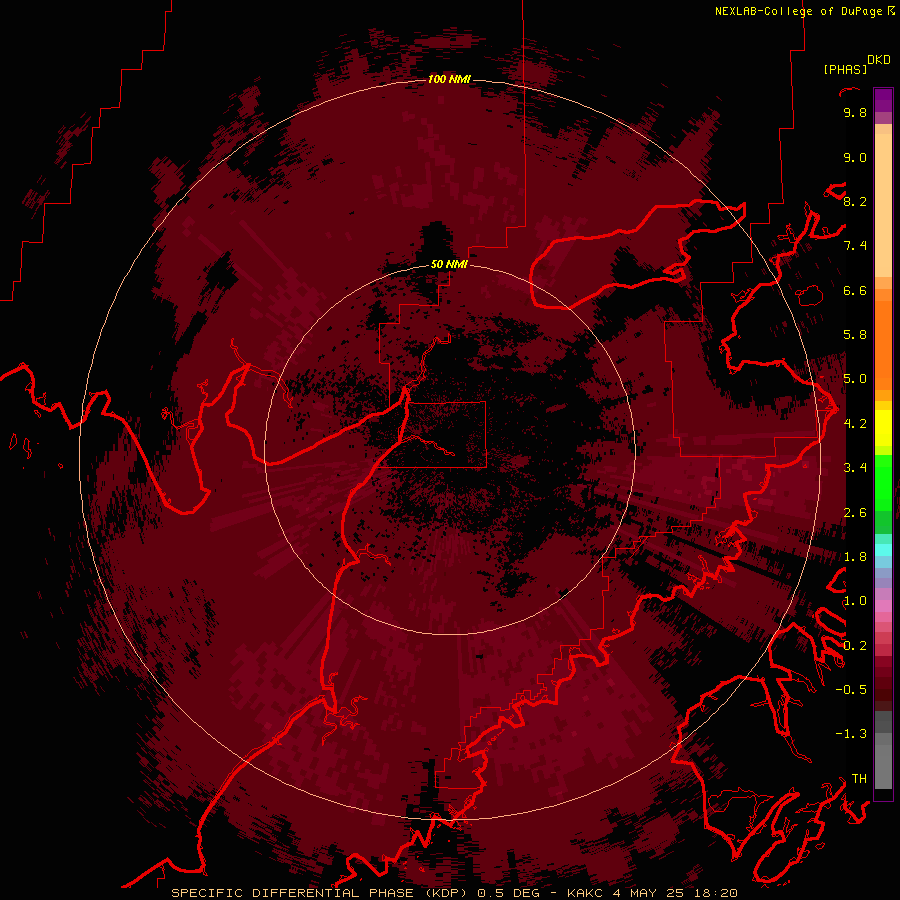Click the DKD label above the color scale
Image resolution: width=900 pixels, height=900 pixels.
pyautogui.click(x=879, y=60)
